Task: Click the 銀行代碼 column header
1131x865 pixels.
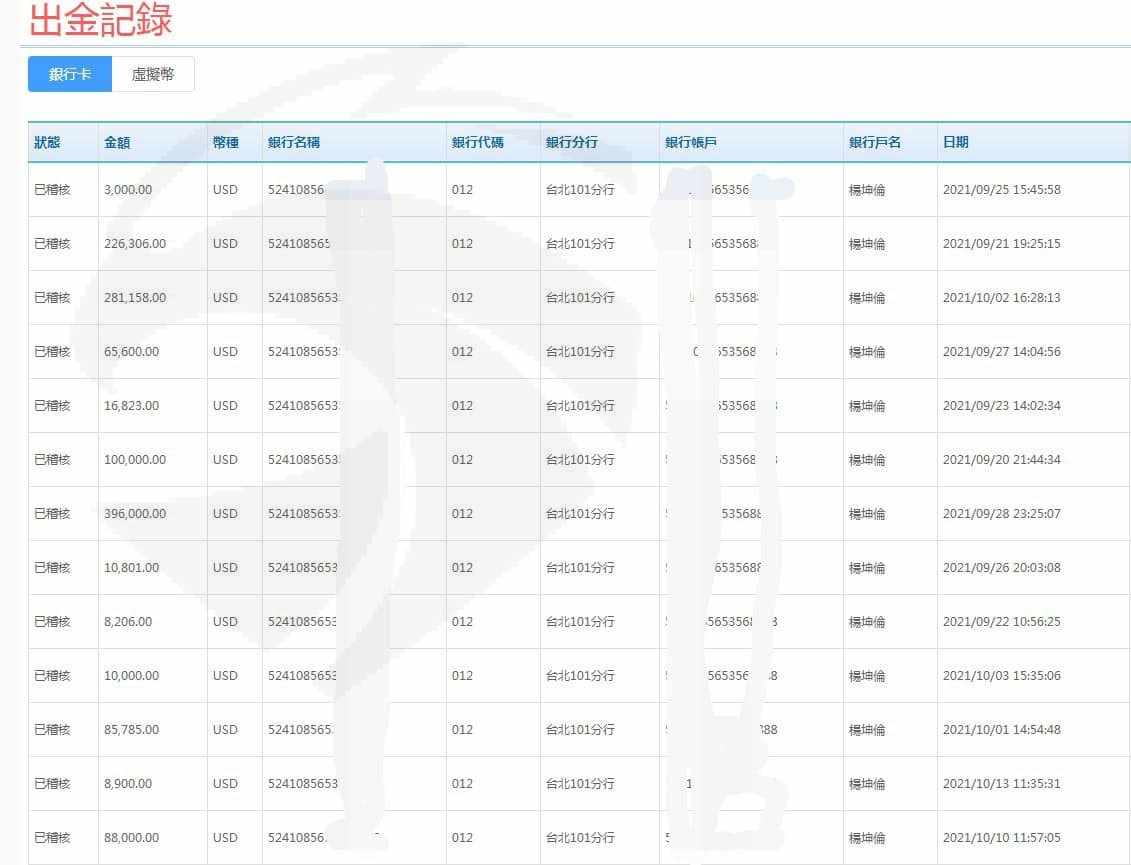Action: [478, 142]
